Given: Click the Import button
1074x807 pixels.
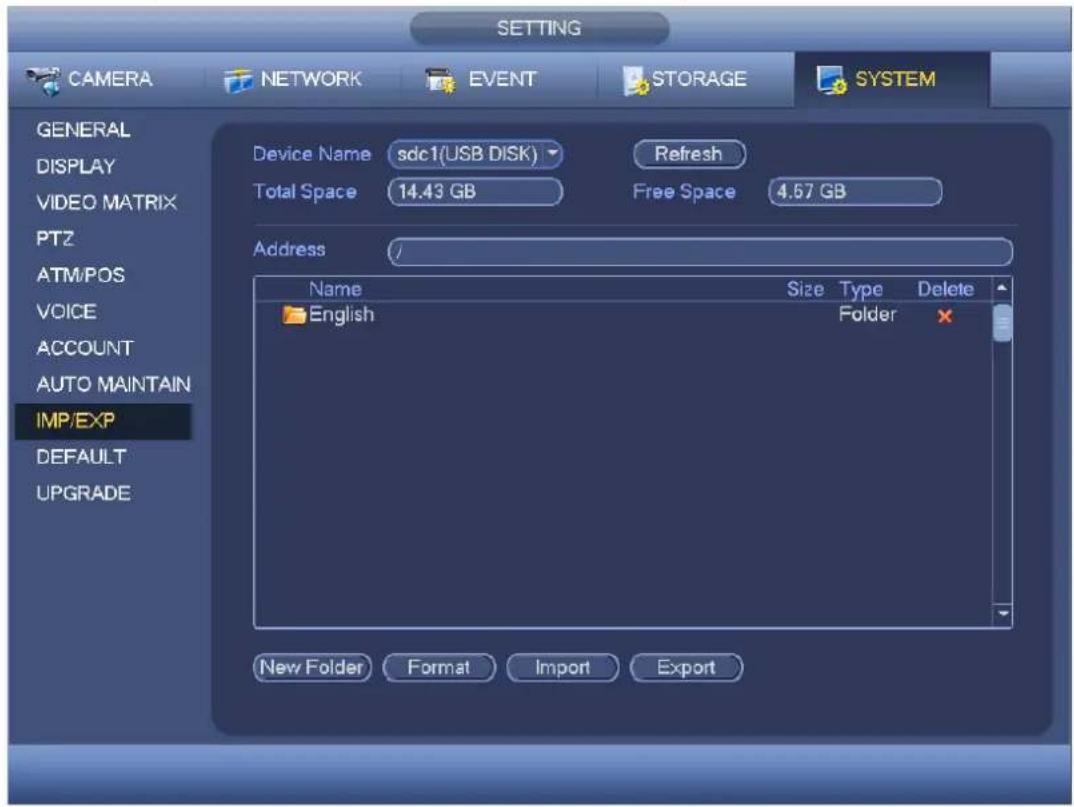Looking at the screenshot, I should [562, 667].
